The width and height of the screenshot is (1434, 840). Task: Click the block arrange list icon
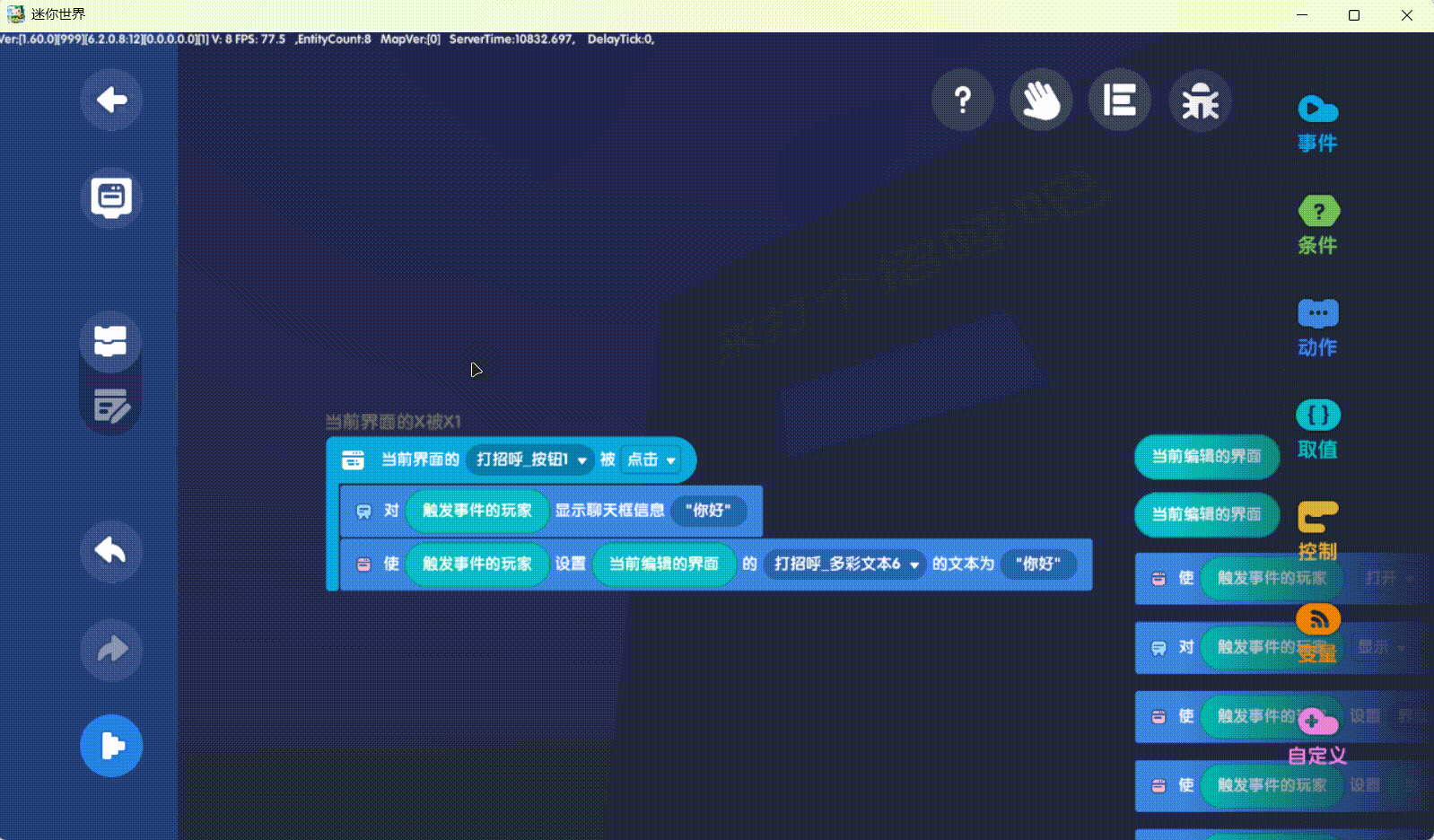(1120, 100)
